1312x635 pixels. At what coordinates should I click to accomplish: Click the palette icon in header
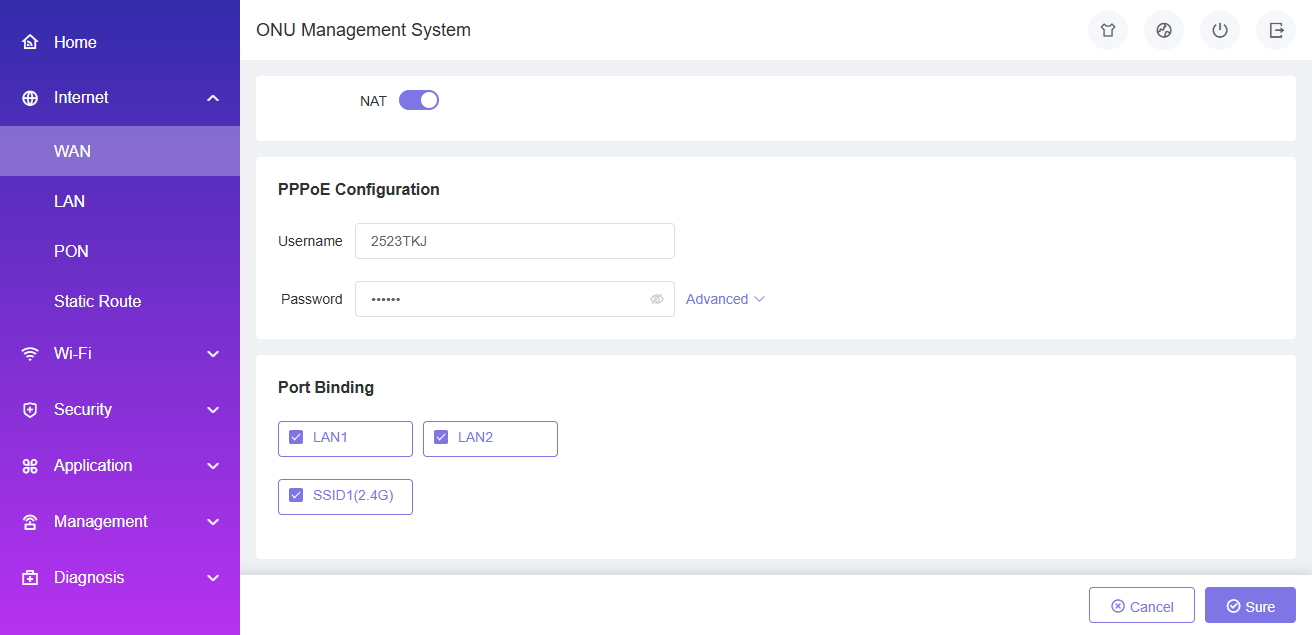click(1164, 30)
